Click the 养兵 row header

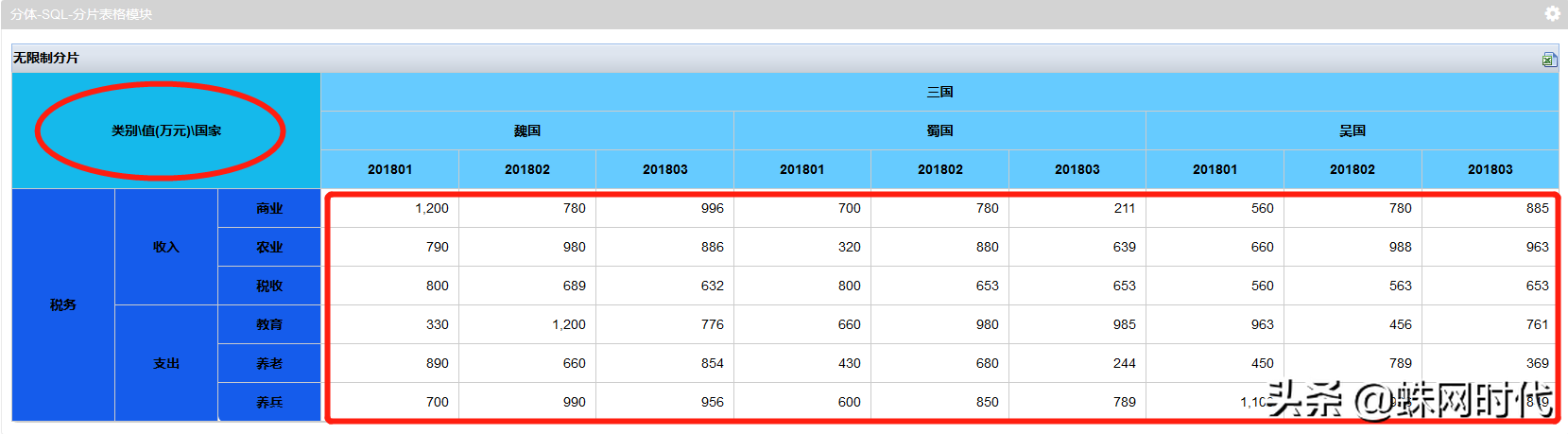pyautogui.click(x=269, y=402)
